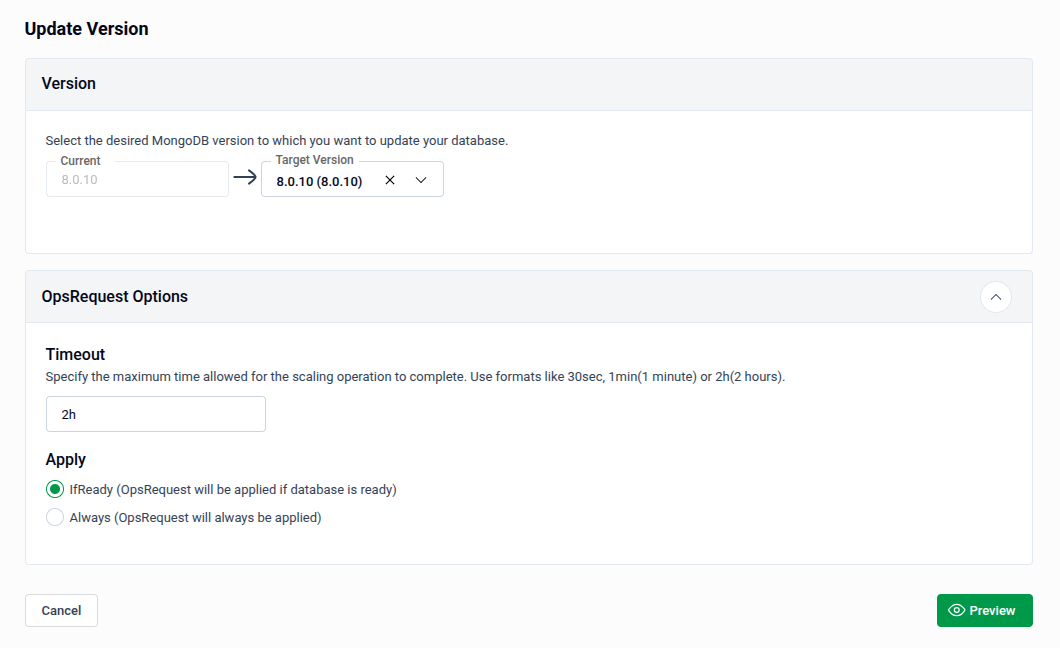Click the collapse chevron on OpsRequest Options
The image size is (1060, 648).
click(995, 296)
